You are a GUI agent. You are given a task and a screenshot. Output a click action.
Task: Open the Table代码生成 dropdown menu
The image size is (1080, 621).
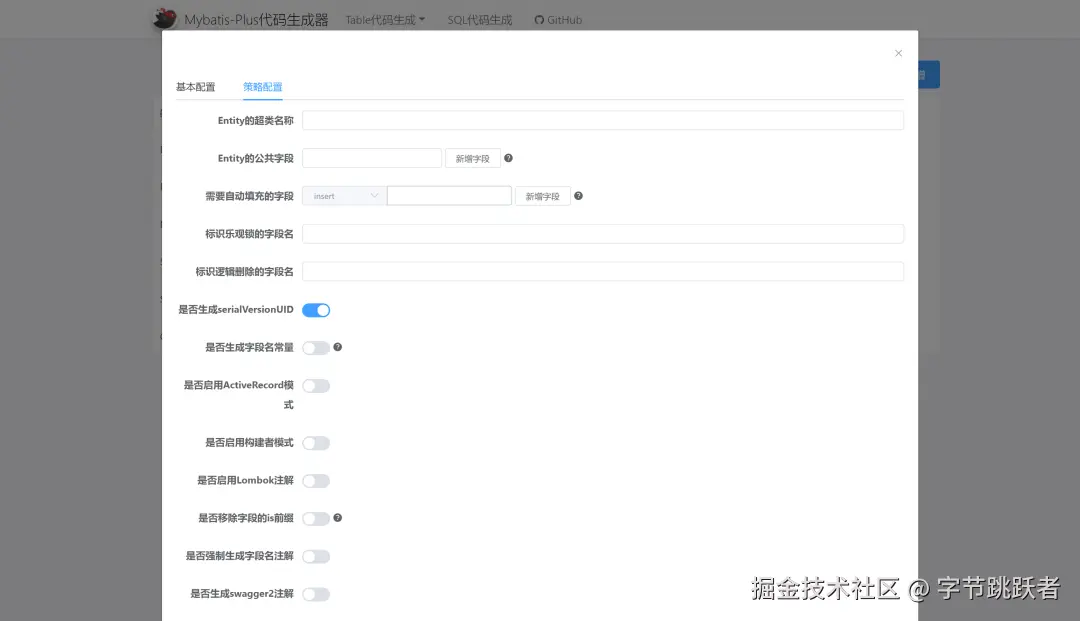[x=384, y=19]
